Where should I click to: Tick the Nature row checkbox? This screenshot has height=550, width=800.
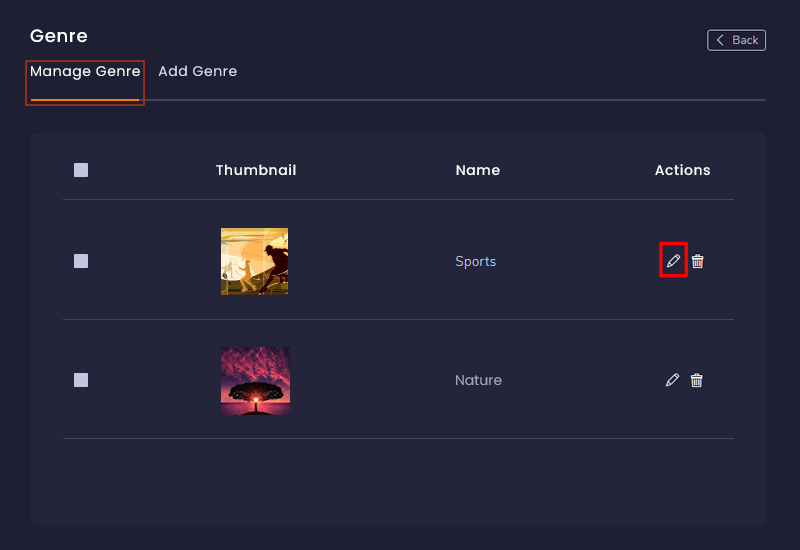(x=81, y=380)
